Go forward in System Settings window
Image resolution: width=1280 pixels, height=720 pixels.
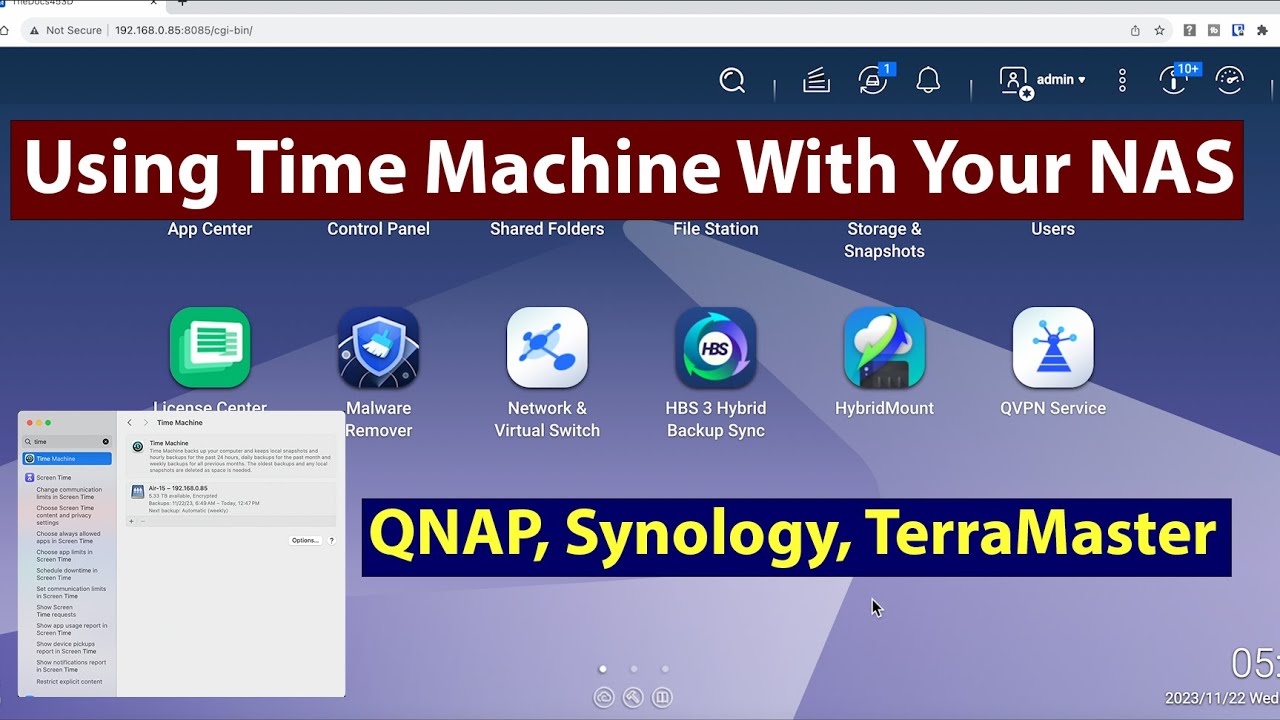tap(145, 423)
